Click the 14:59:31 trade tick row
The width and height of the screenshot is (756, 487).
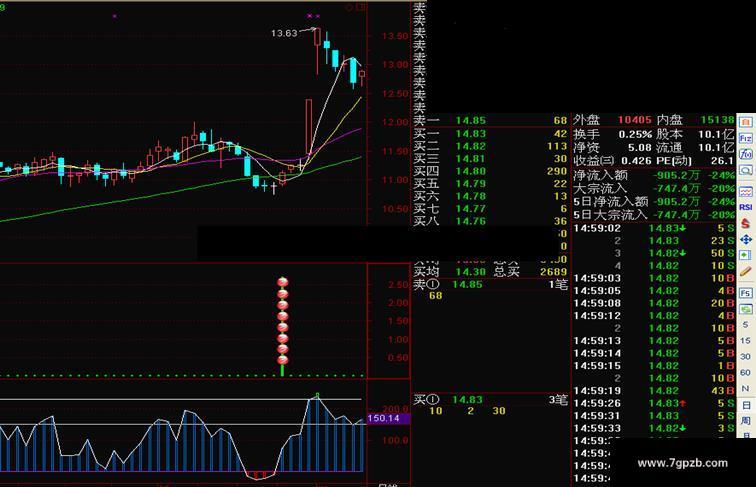pos(654,416)
